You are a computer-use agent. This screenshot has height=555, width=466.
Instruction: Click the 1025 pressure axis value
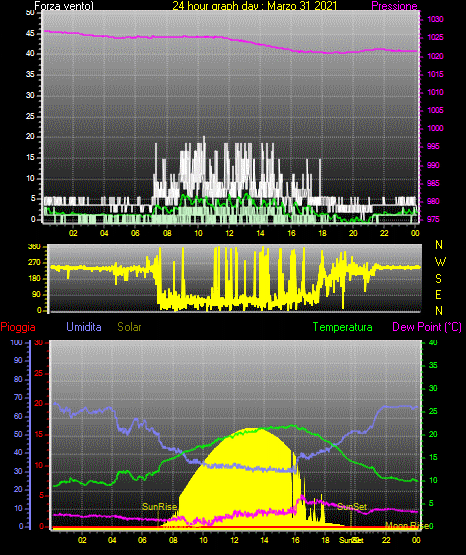point(435,38)
